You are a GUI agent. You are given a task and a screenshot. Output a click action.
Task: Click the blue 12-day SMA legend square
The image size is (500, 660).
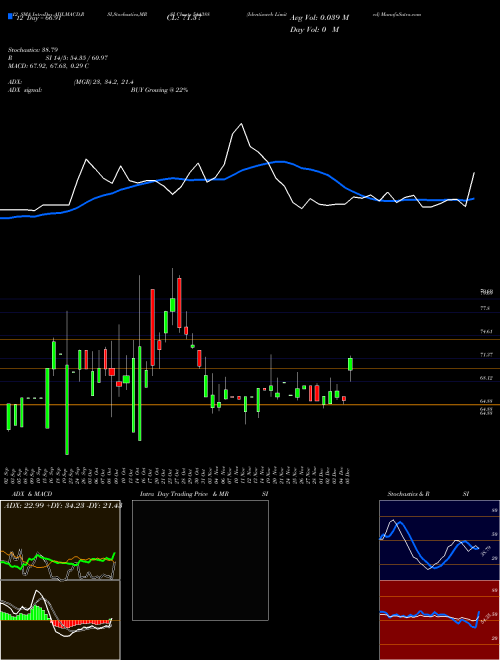[x=10, y=16]
